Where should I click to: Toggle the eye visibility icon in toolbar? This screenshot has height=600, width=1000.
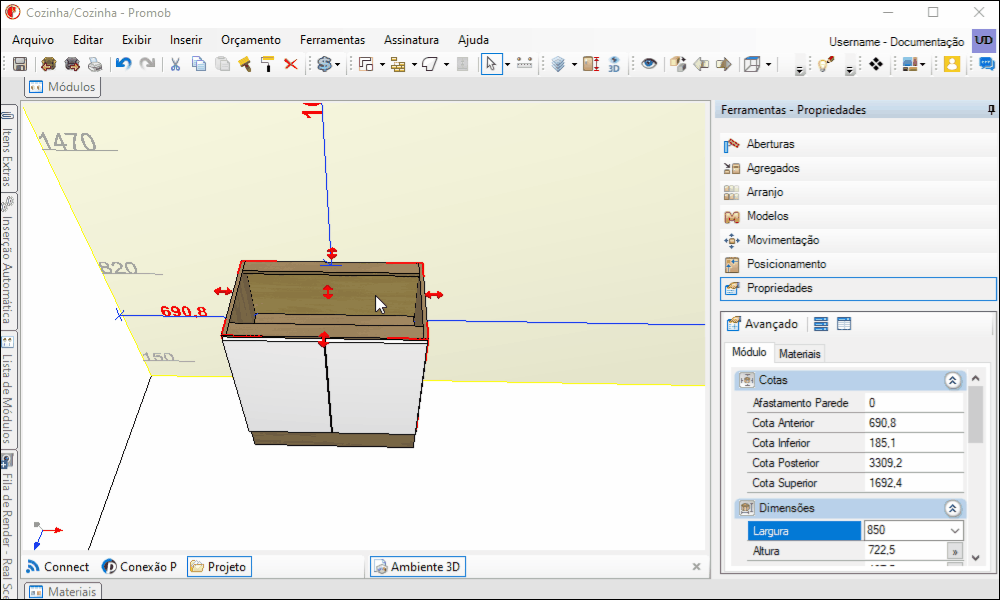point(649,64)
